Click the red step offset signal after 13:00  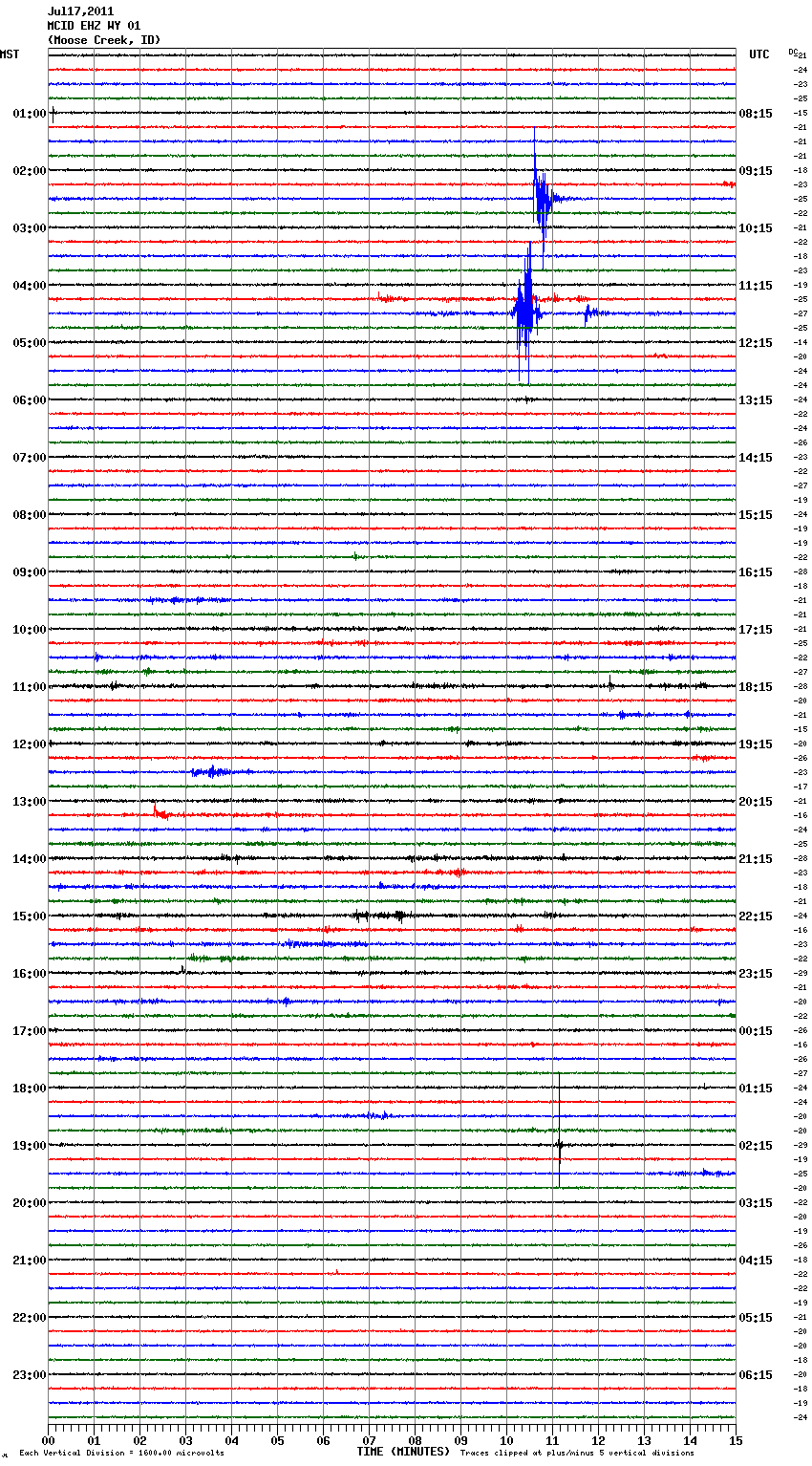(x=162, y=812)
